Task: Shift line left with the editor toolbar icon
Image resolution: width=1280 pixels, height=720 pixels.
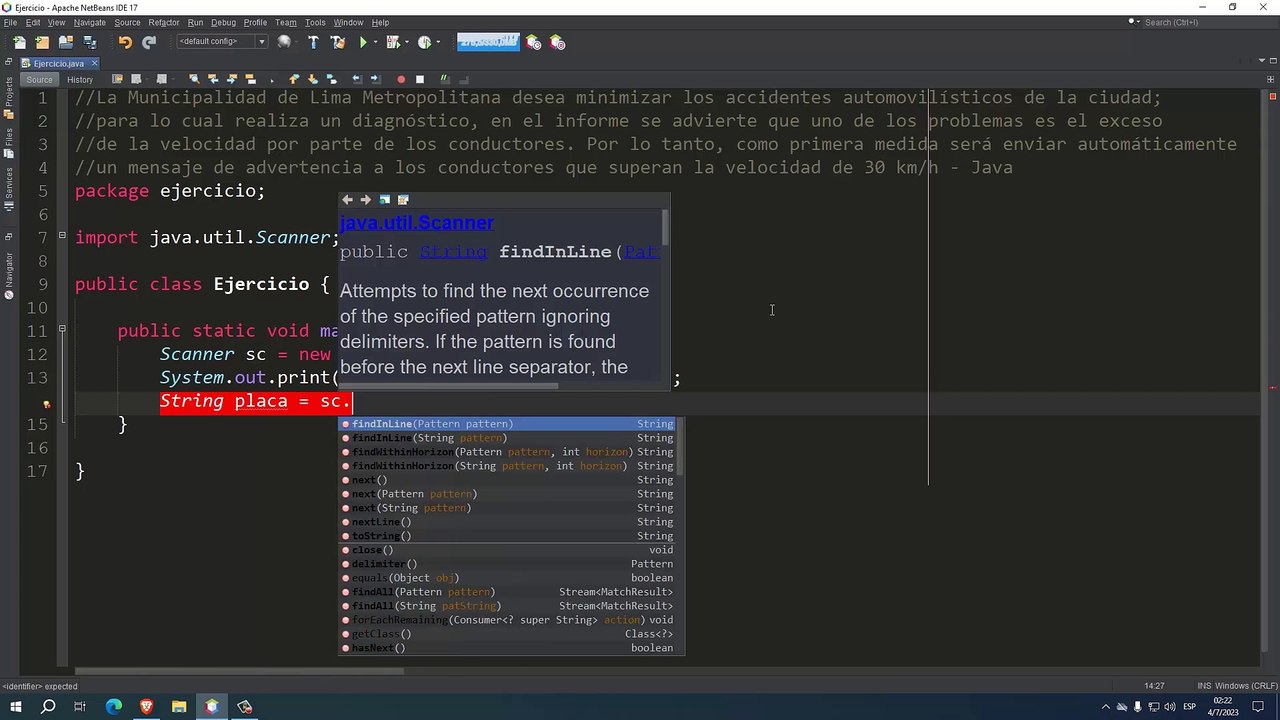Action: (x=357, y=79)
